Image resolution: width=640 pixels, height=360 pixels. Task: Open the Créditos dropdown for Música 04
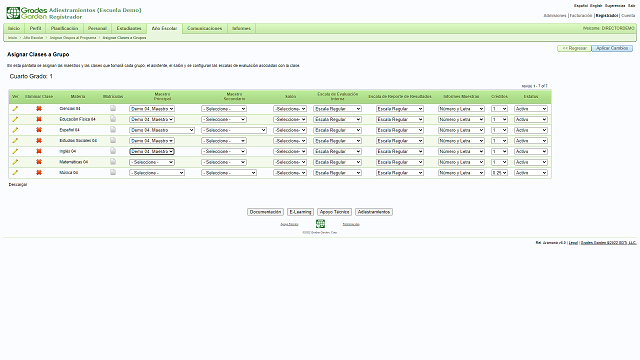pyautogui.click(x=499, y=173)
